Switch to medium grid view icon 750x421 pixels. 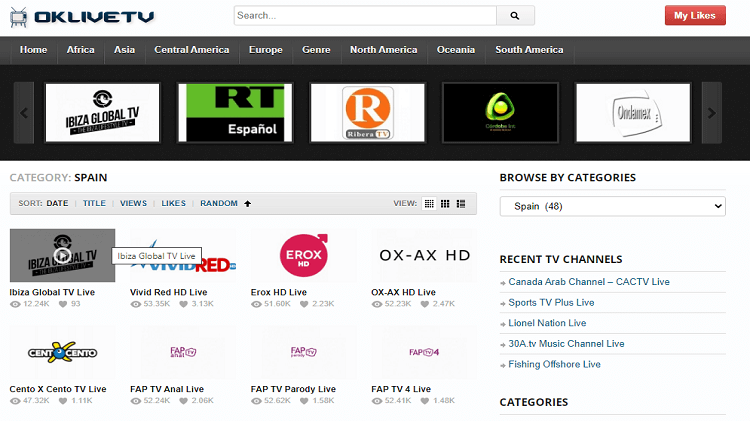(445, 203)
